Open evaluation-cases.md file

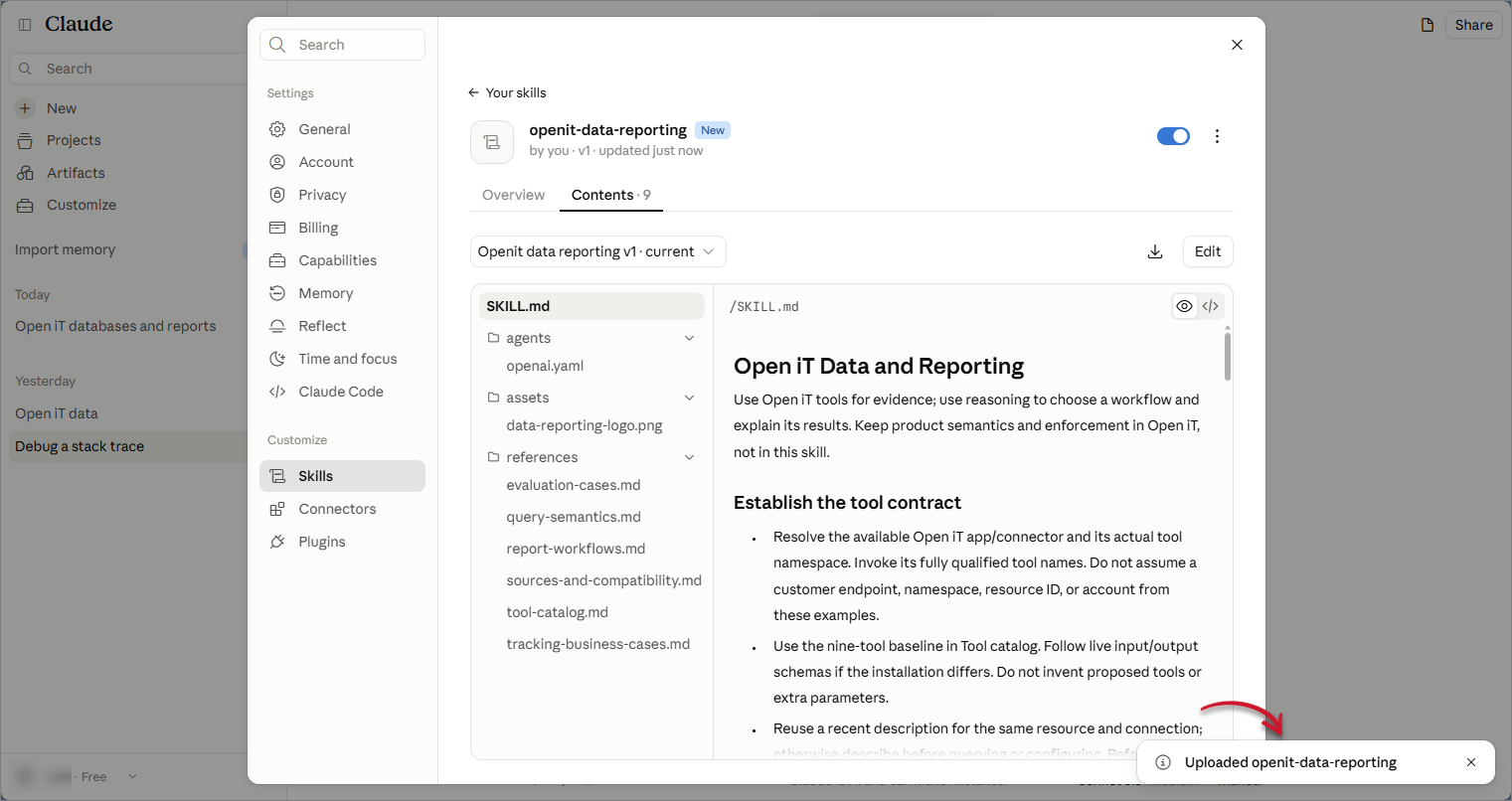(x=574, y=485)
